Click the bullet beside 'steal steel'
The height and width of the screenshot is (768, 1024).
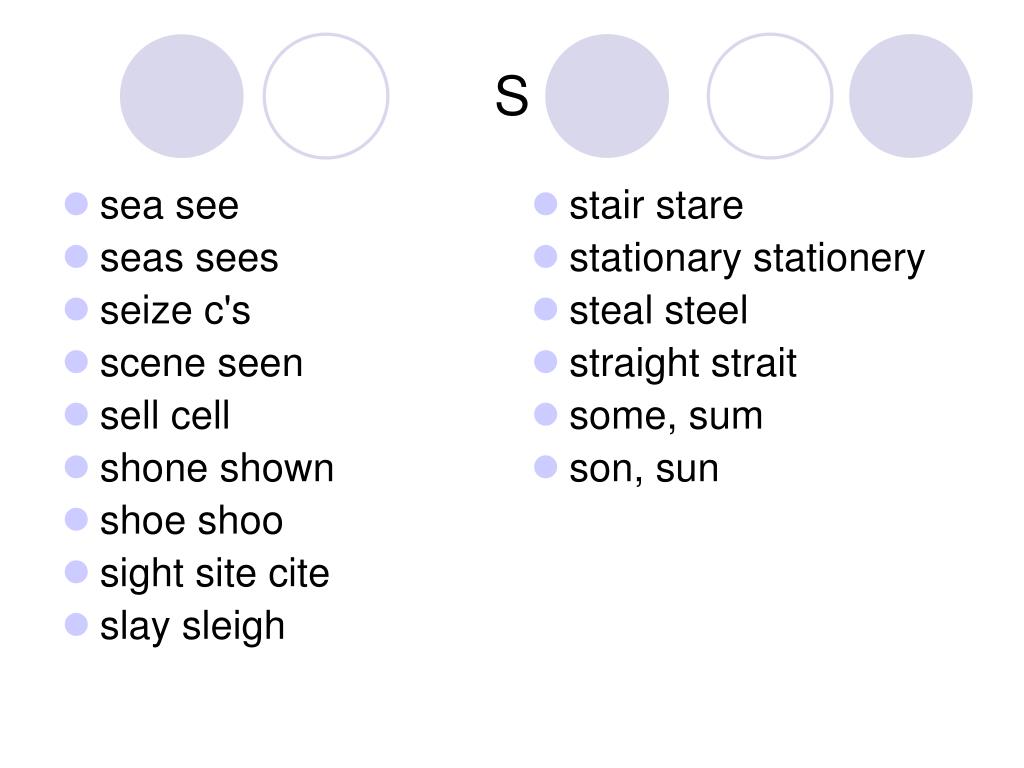coord(545,309)
